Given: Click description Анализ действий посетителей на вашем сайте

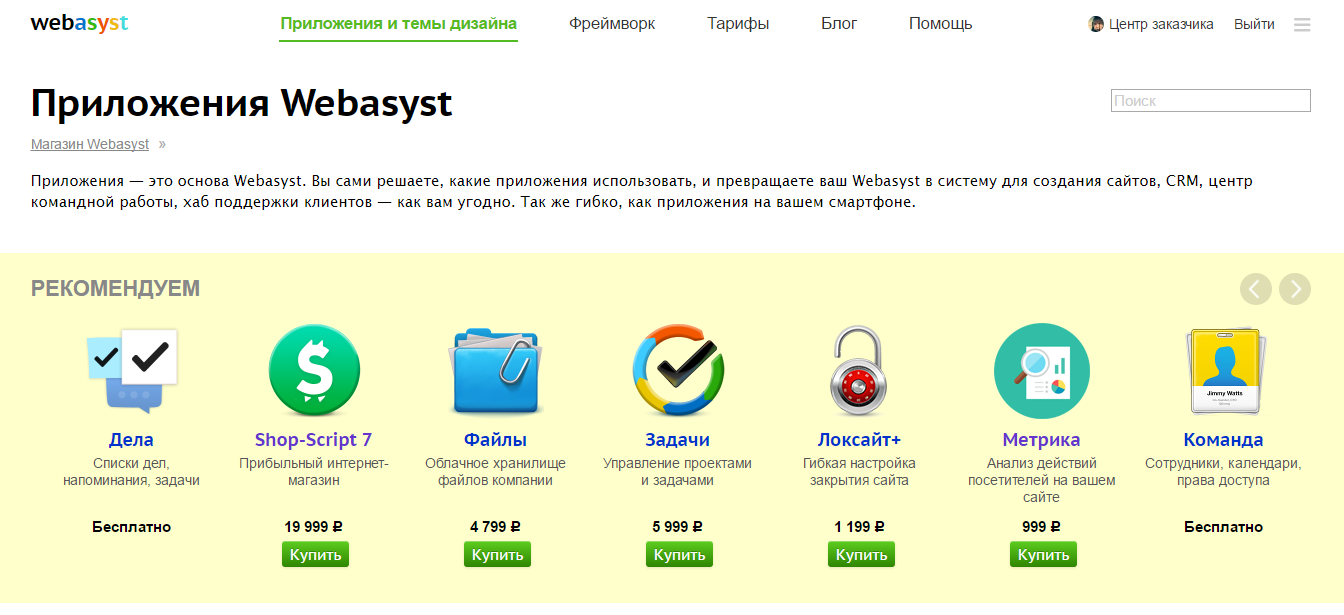Looking at the screenshot, I should (1041, 480).
